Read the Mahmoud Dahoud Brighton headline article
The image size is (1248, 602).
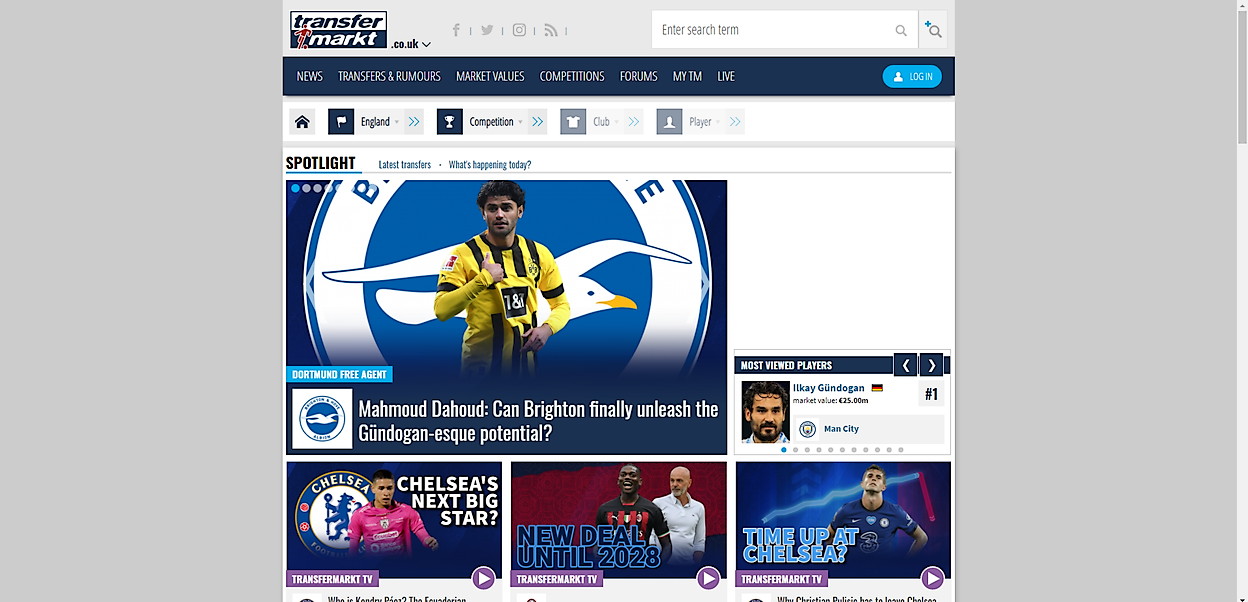[x=538, y=421]
